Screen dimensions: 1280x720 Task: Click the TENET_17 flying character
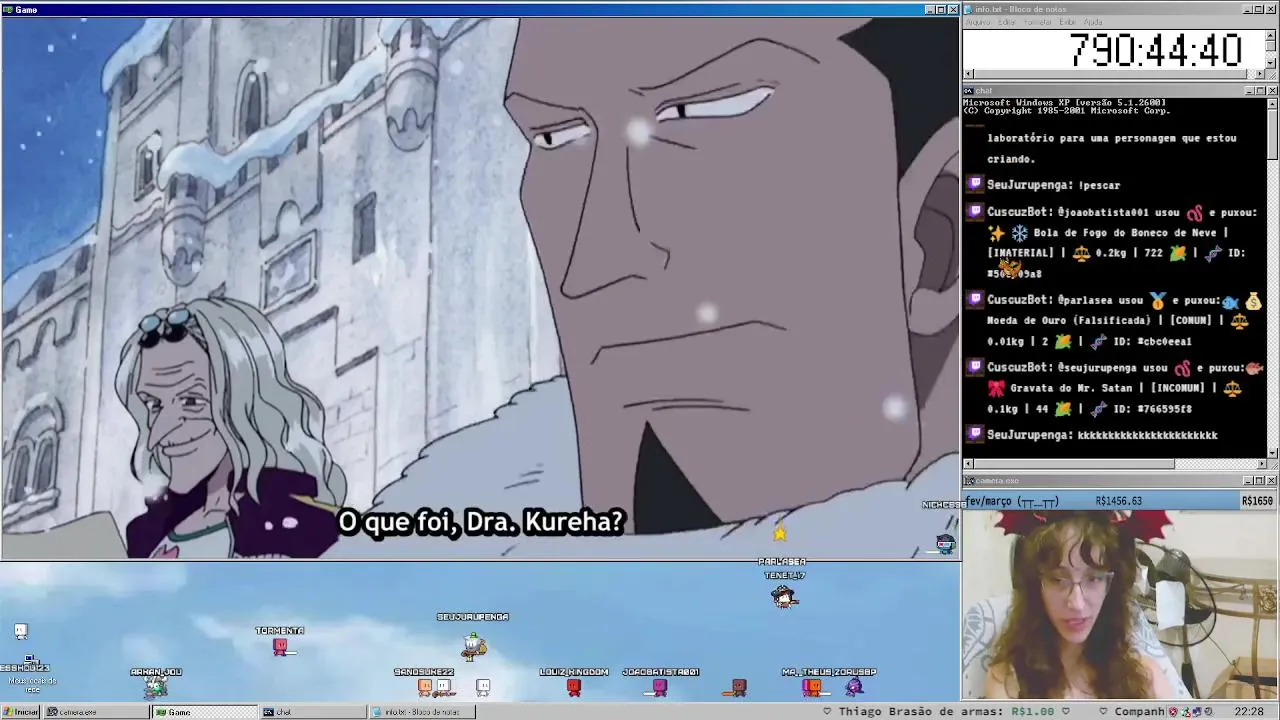[x=784, y=597]
